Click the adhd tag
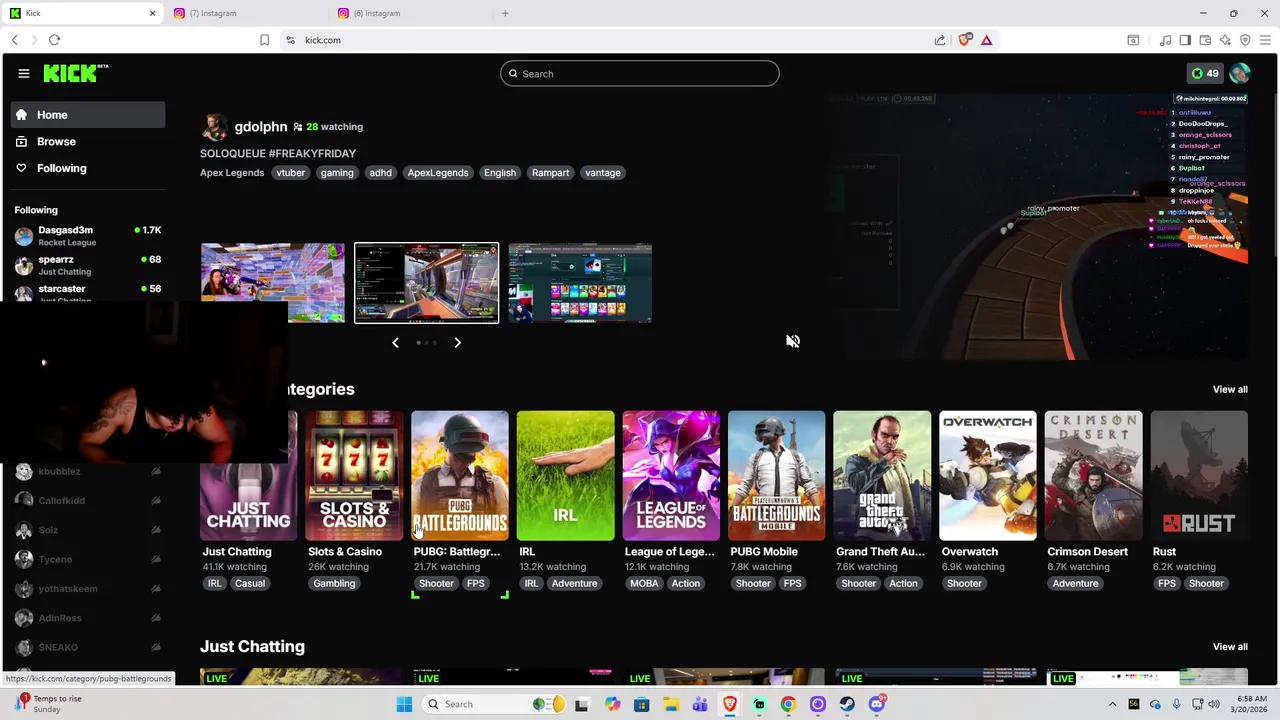The width and height of the screenshot is (1280, 720). coord(380,173)
